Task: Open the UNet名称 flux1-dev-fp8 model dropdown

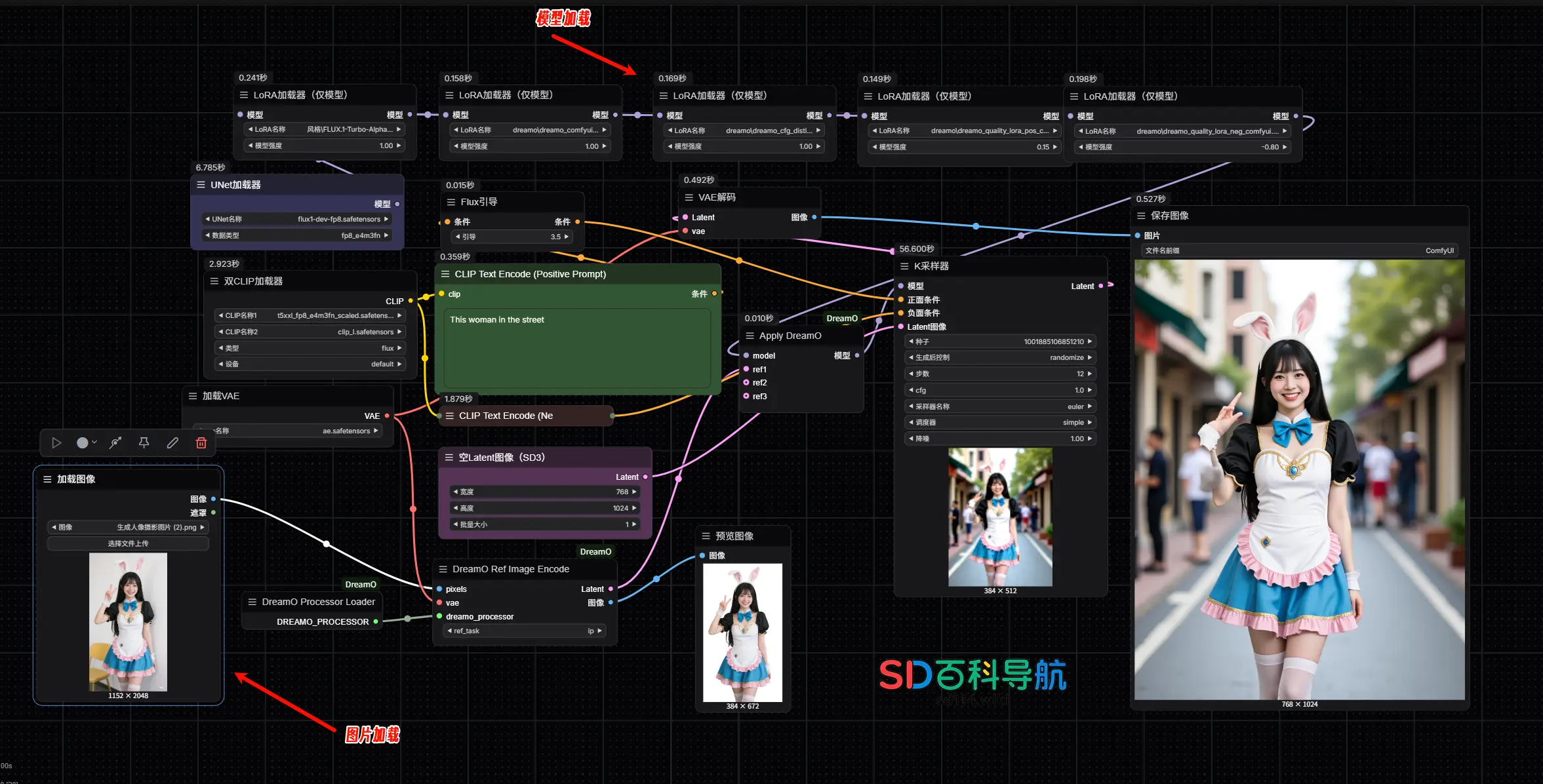Action: click(297, 219)
